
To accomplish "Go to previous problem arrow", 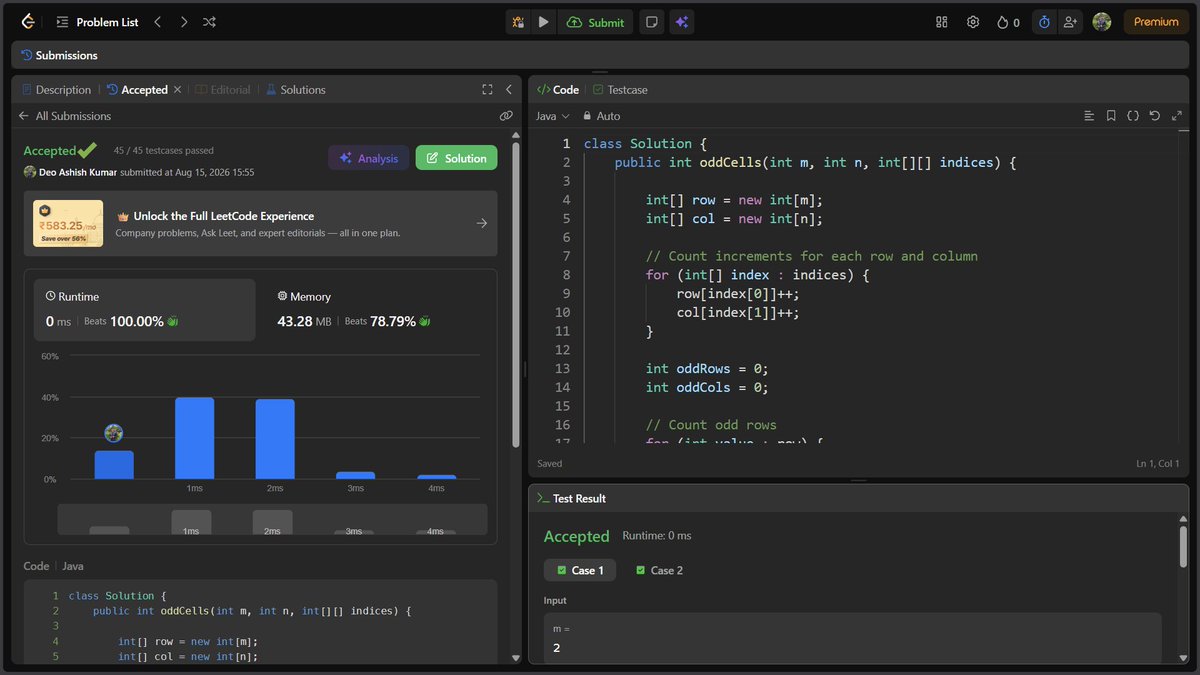I will (x=158, y=22).
